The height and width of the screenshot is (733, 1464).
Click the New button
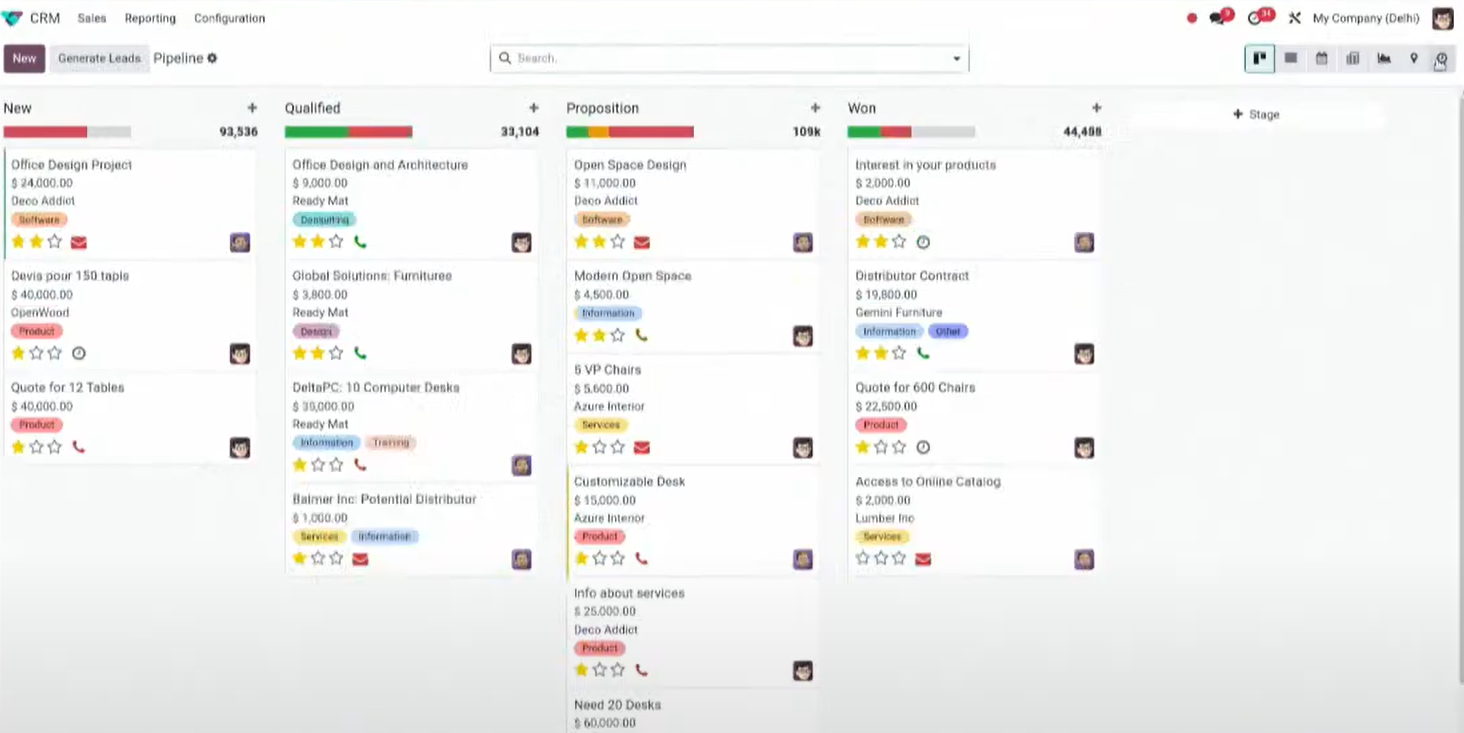point(24,58)
